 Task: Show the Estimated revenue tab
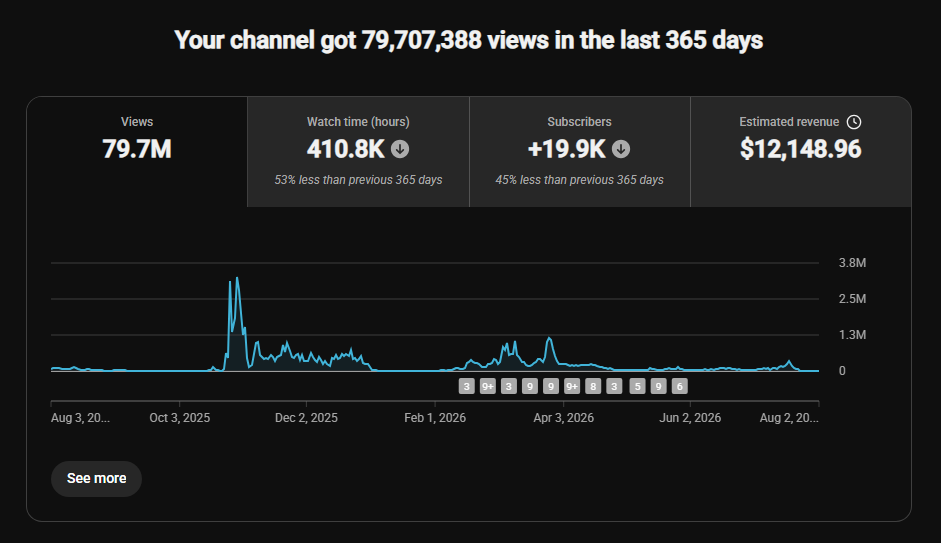coord(801,152)
